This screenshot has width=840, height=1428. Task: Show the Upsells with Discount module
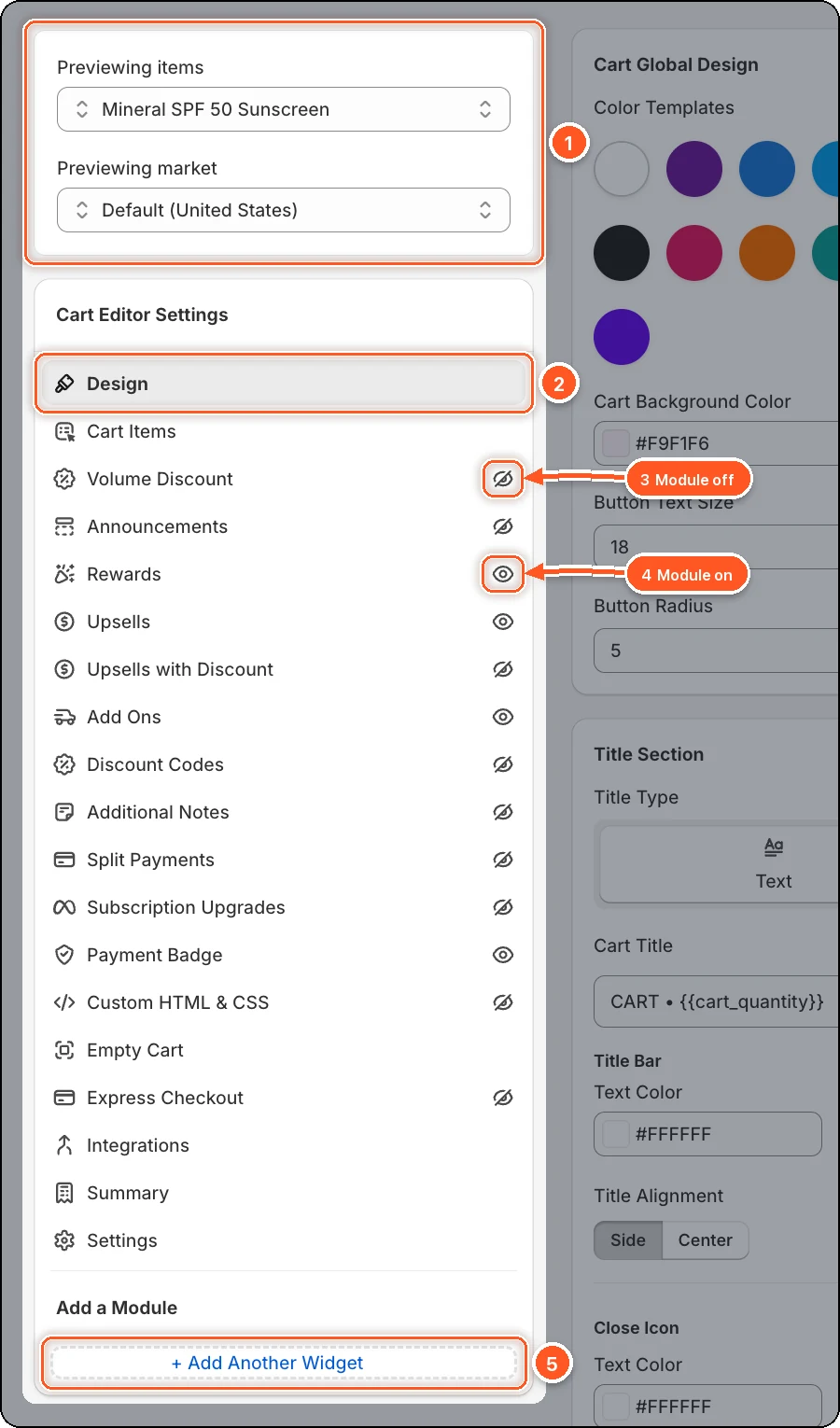pos(503,669)
